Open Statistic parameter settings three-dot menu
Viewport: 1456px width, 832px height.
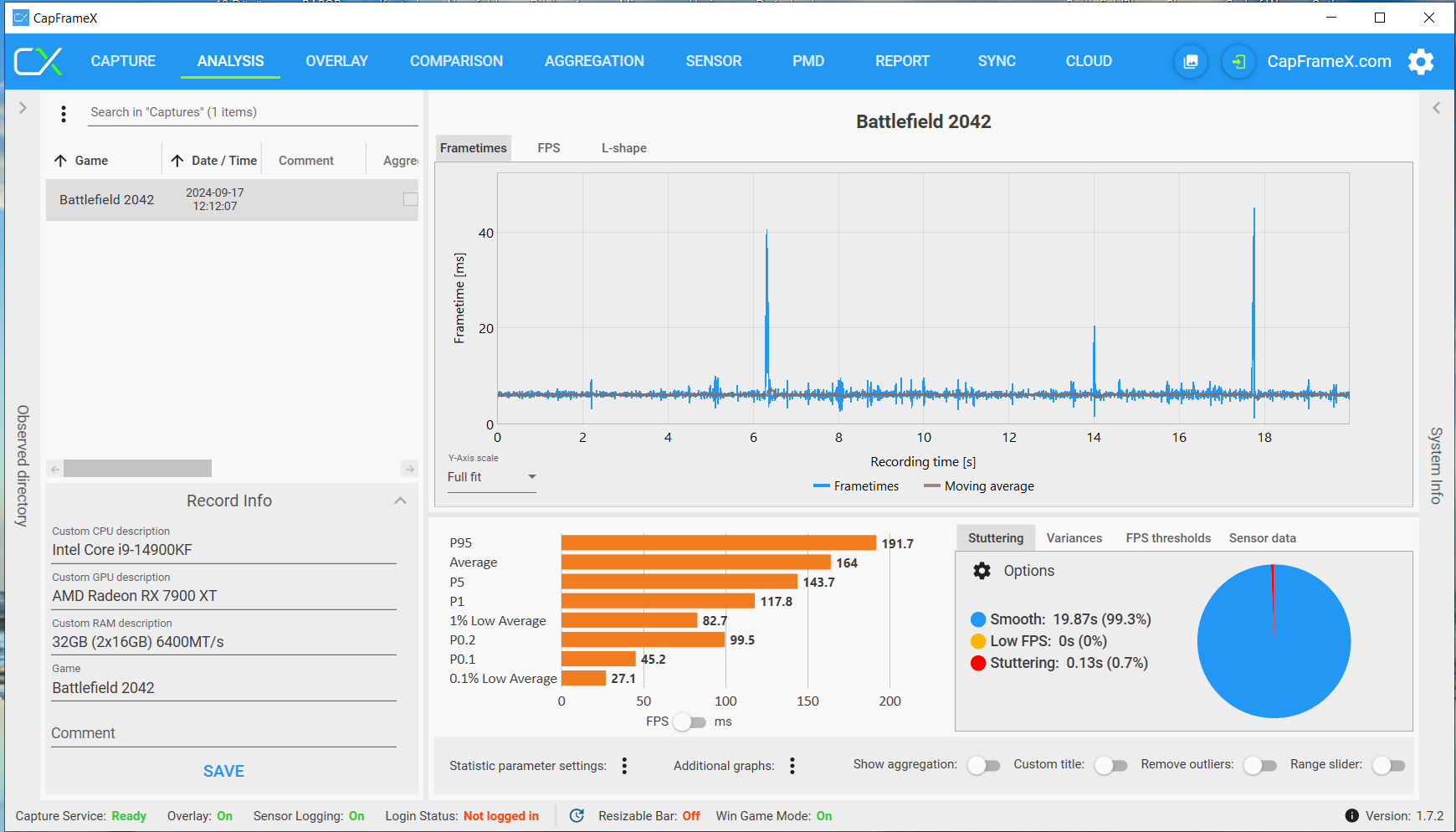tap(624, 766)
